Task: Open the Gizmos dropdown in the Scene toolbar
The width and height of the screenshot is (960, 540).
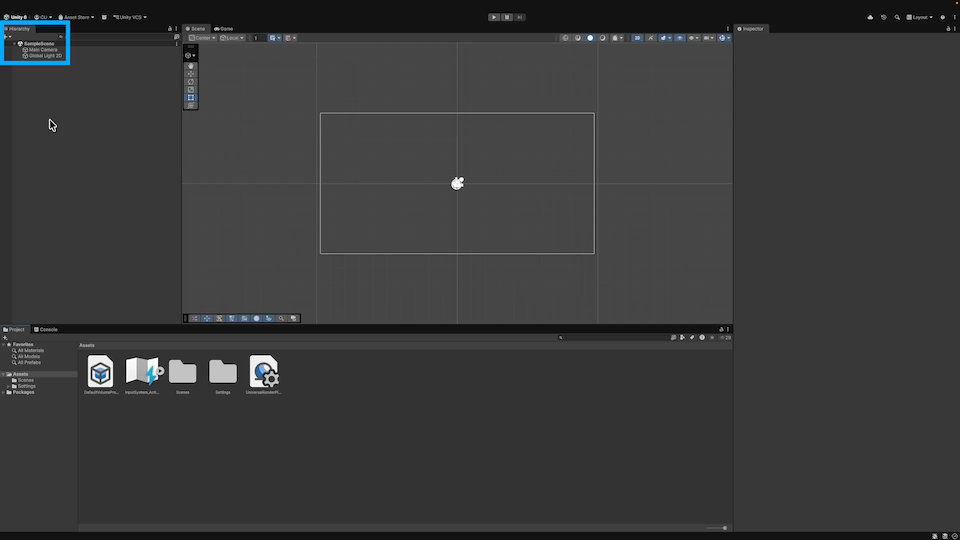Action: [724, 38]
